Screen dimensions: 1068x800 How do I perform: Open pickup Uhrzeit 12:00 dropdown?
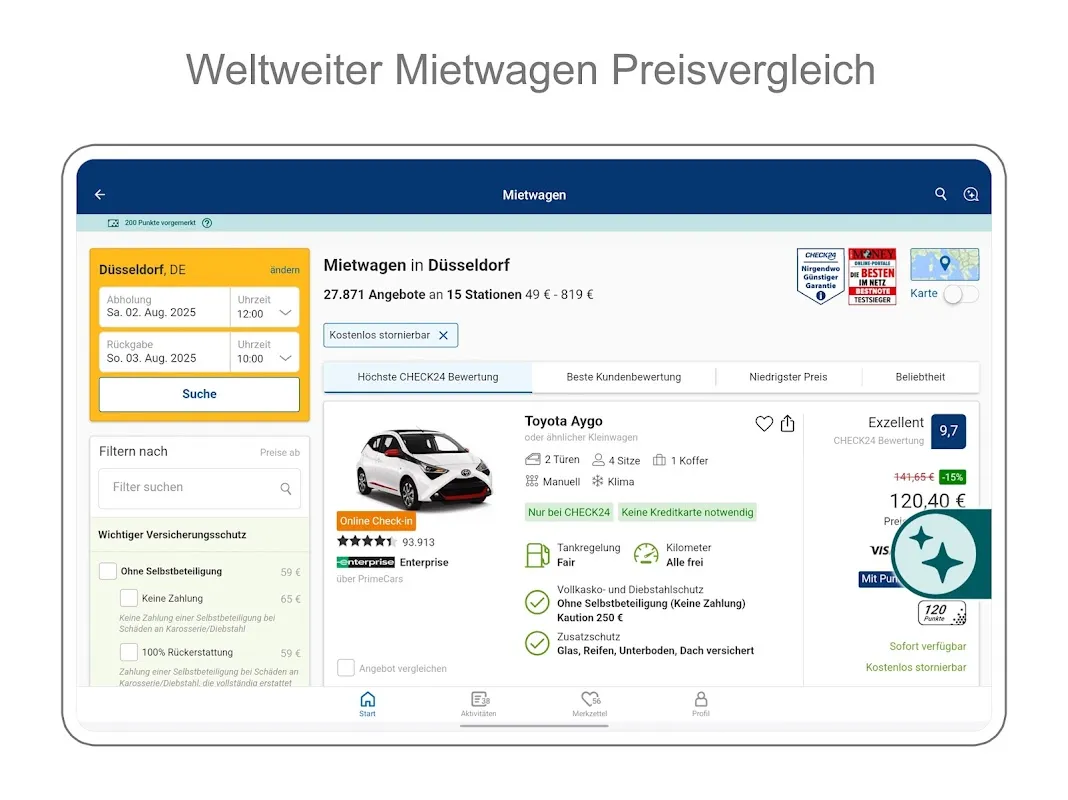(x=265, y=307)
